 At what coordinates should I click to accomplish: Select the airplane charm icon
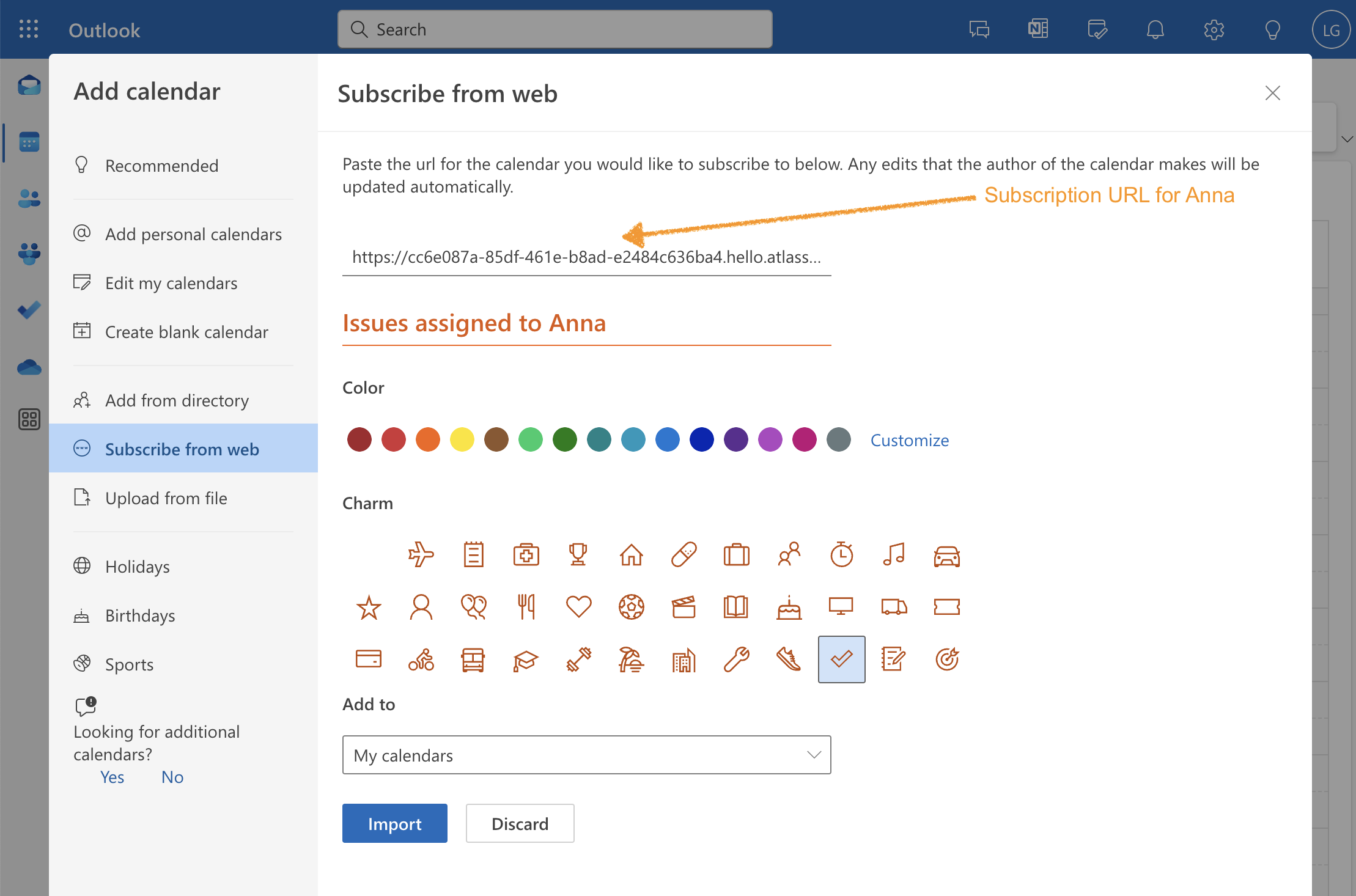coord(421,554)
